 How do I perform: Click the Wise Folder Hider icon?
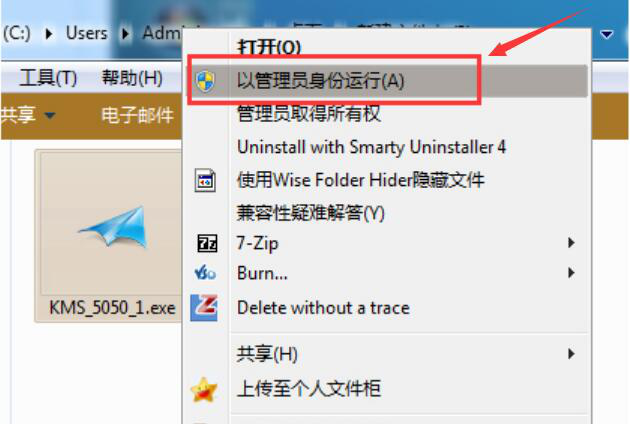coord(205,180)
